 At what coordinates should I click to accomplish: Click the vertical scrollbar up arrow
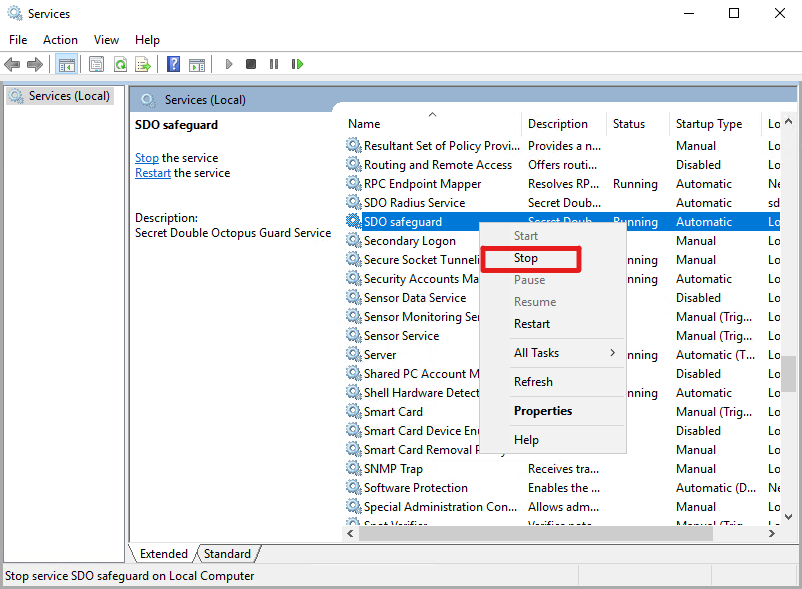[x=789, y=122]
